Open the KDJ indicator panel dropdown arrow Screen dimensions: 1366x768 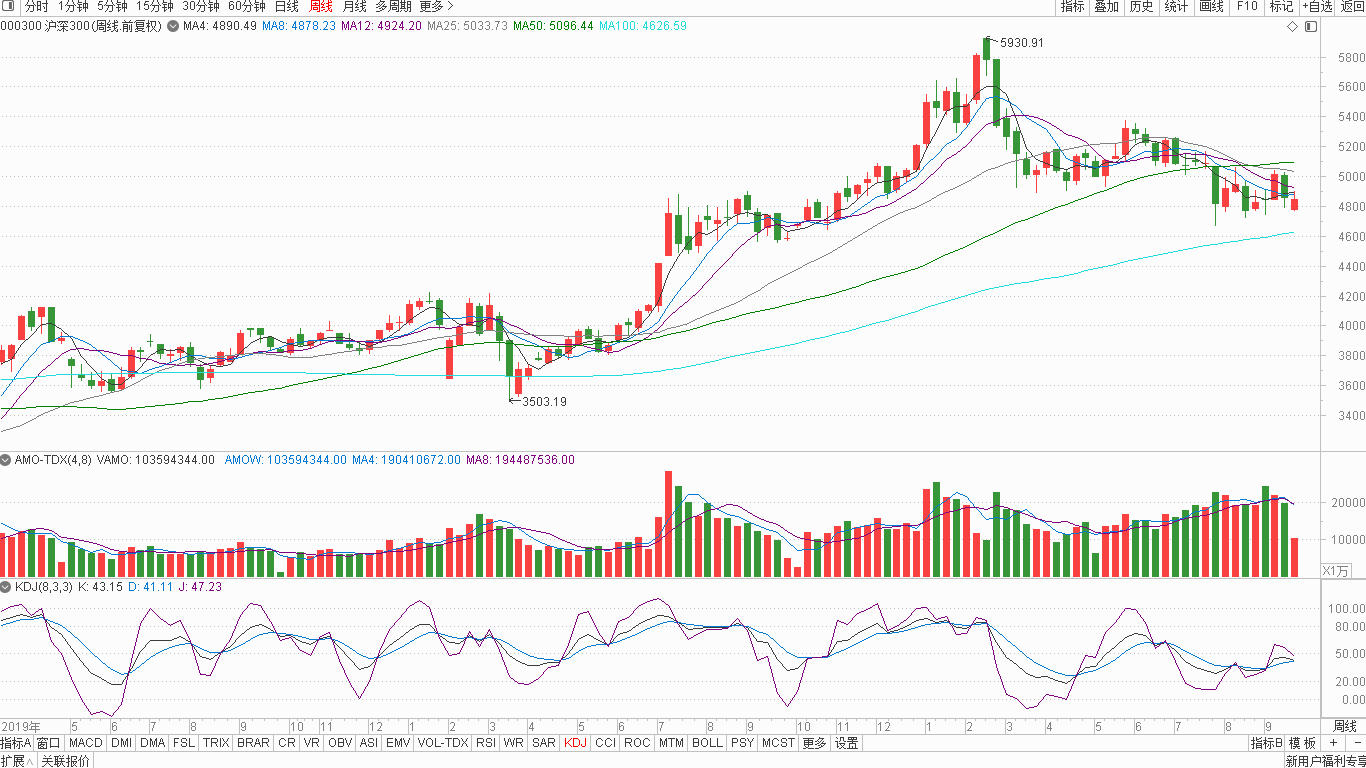[7, 587]
